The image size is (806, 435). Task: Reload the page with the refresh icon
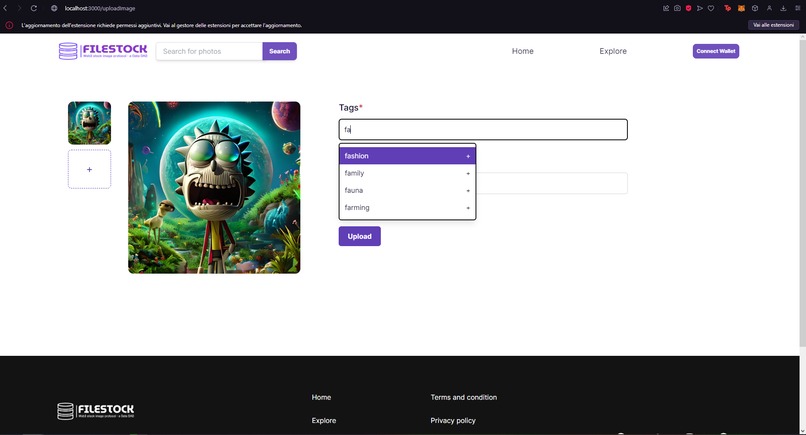(33, 8)
